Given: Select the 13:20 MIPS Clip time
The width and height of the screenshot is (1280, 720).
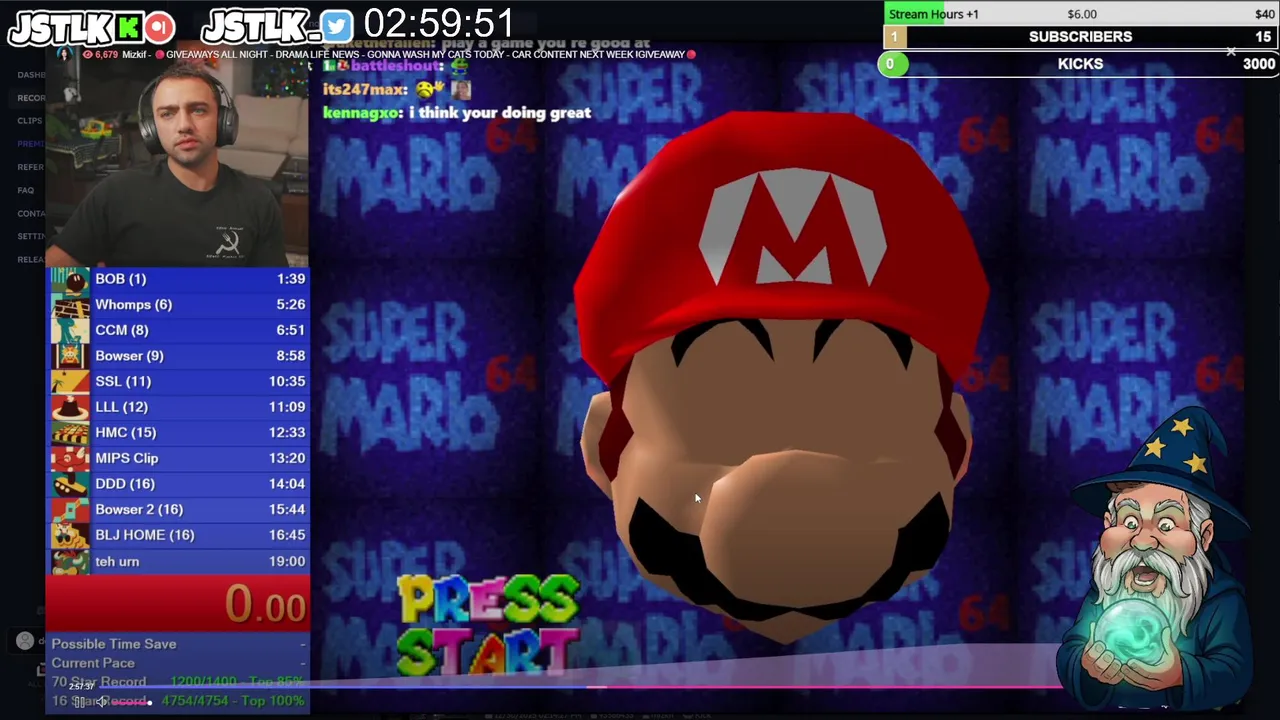Looking at the screenshot, I should point(286,458).
